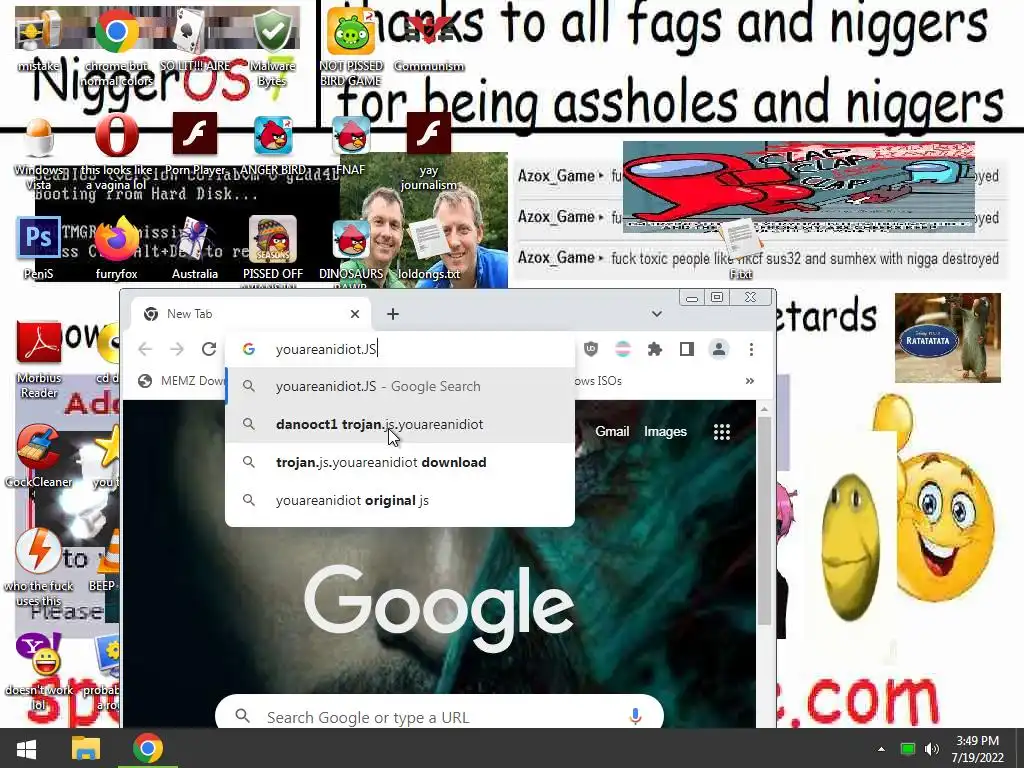1024x768 pixels.
Task: Open the FNAF desktop icon
Action: tap(351, 145)
